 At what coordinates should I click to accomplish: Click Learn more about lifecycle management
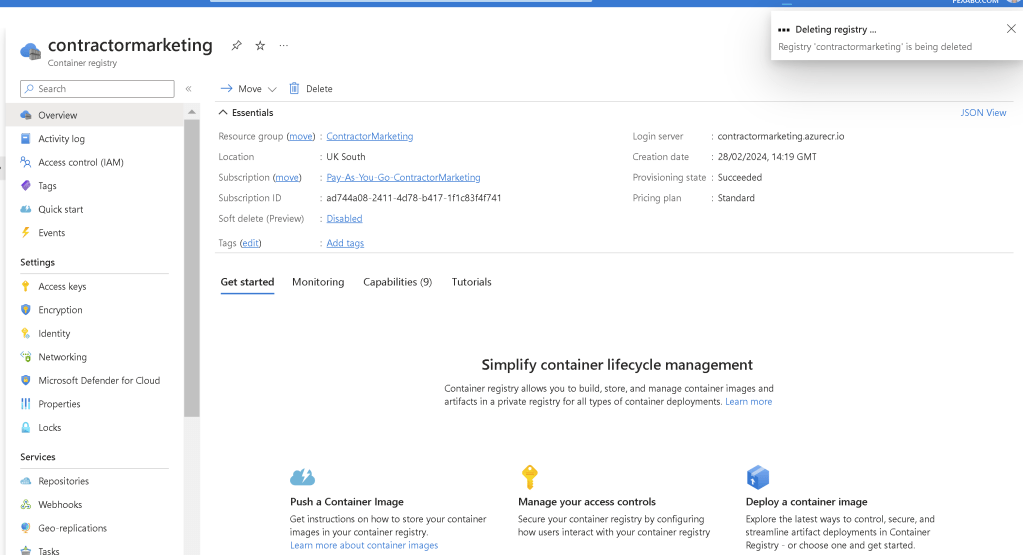[748, 402]
